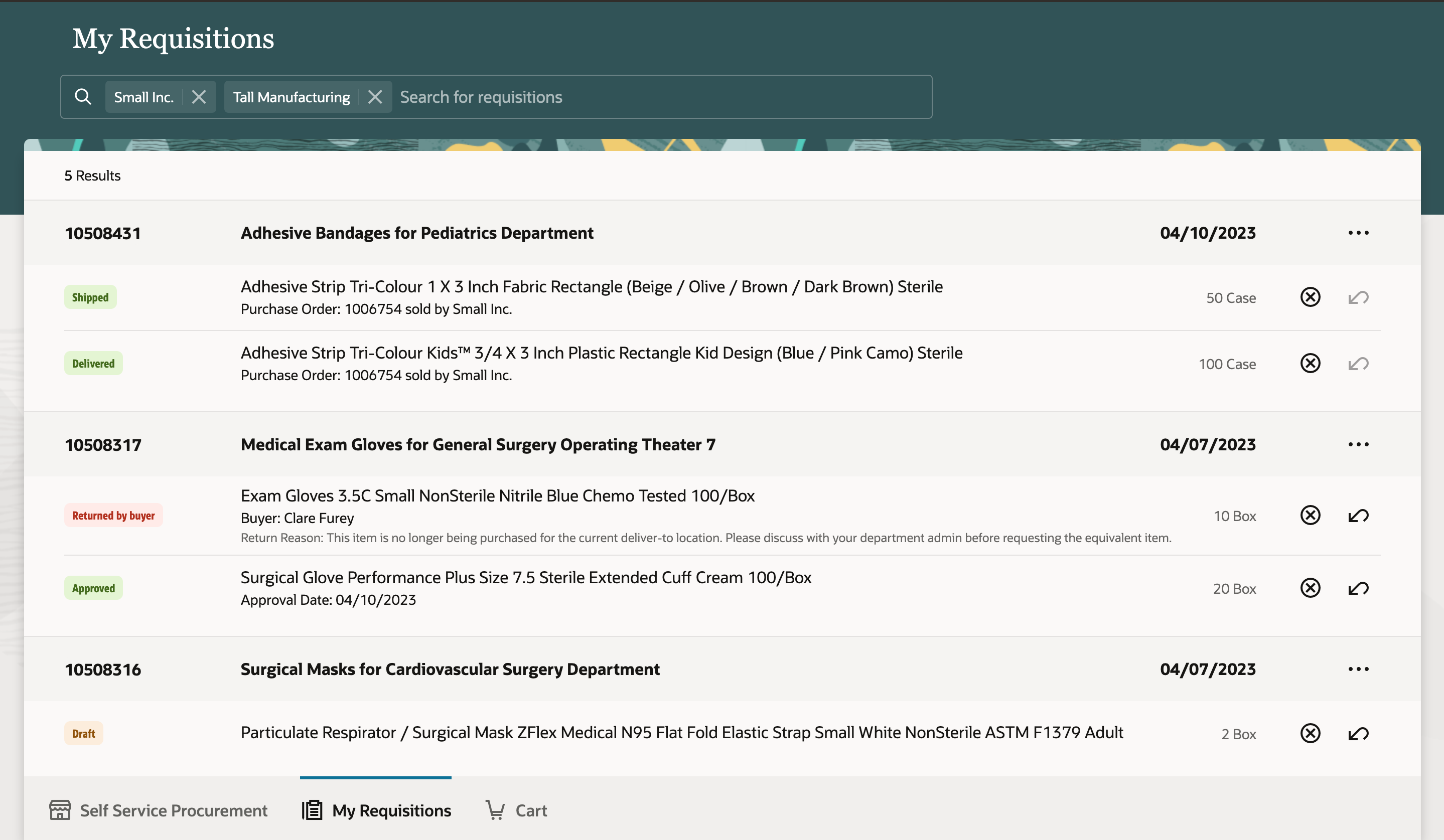
Task: Cancel the 10 Box exam gloves line
Action: coord(1310,516)
